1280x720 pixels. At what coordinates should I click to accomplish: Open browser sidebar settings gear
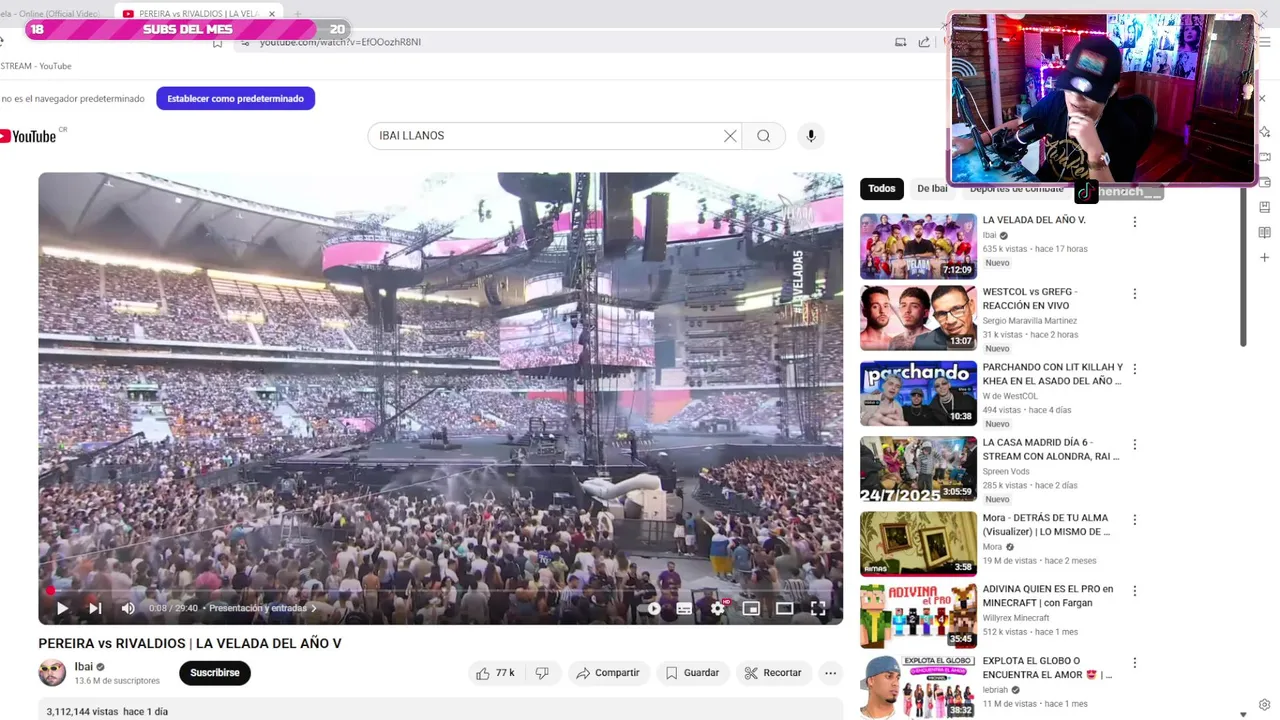click(1265, 704)
